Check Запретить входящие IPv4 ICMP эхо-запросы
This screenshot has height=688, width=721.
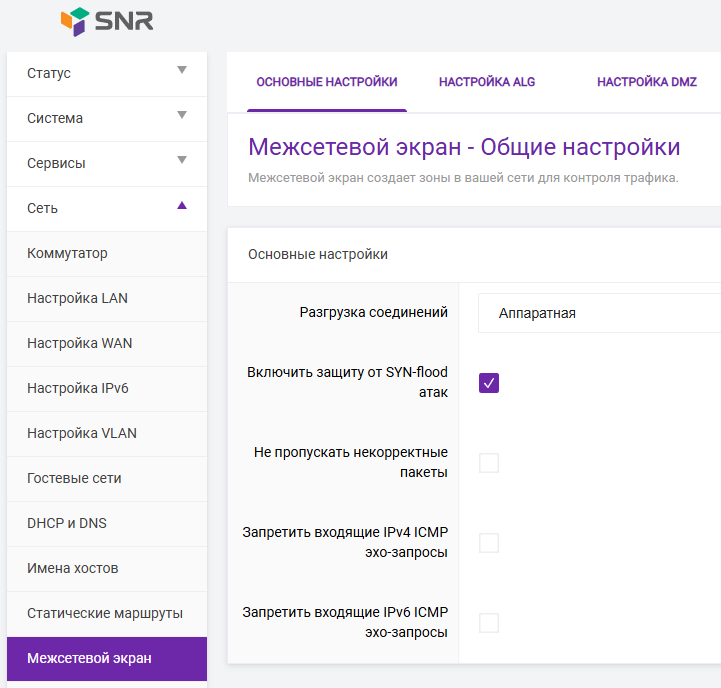pyautogui.click(x=489, y=543)
